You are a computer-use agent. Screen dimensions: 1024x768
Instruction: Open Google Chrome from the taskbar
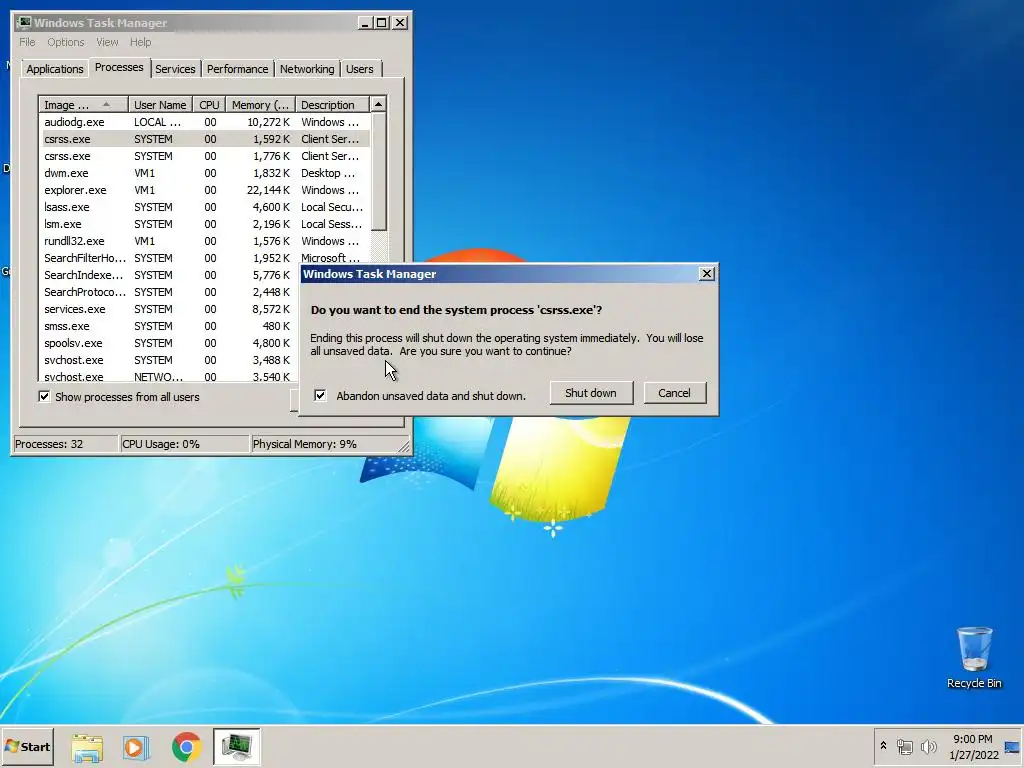[x=187, y=747]
